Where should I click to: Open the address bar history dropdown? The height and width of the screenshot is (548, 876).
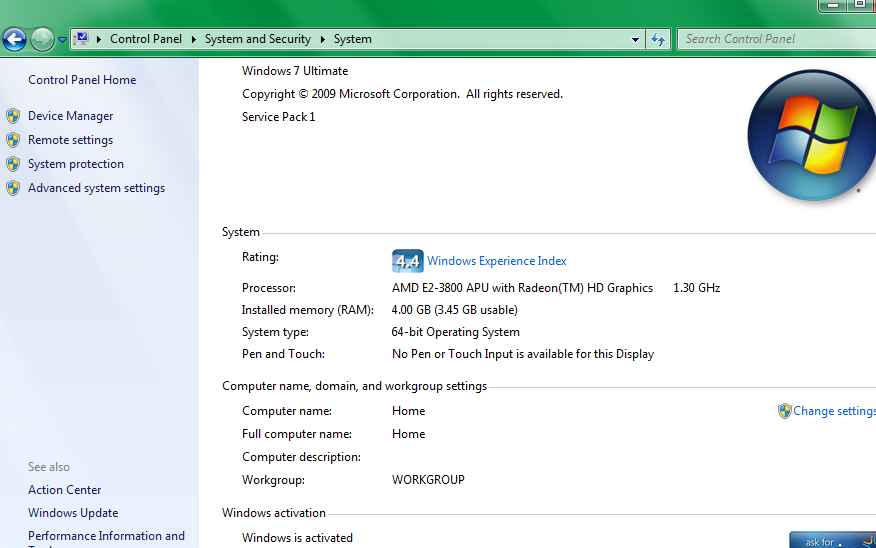pyautogui.click(x=635, y=40)
